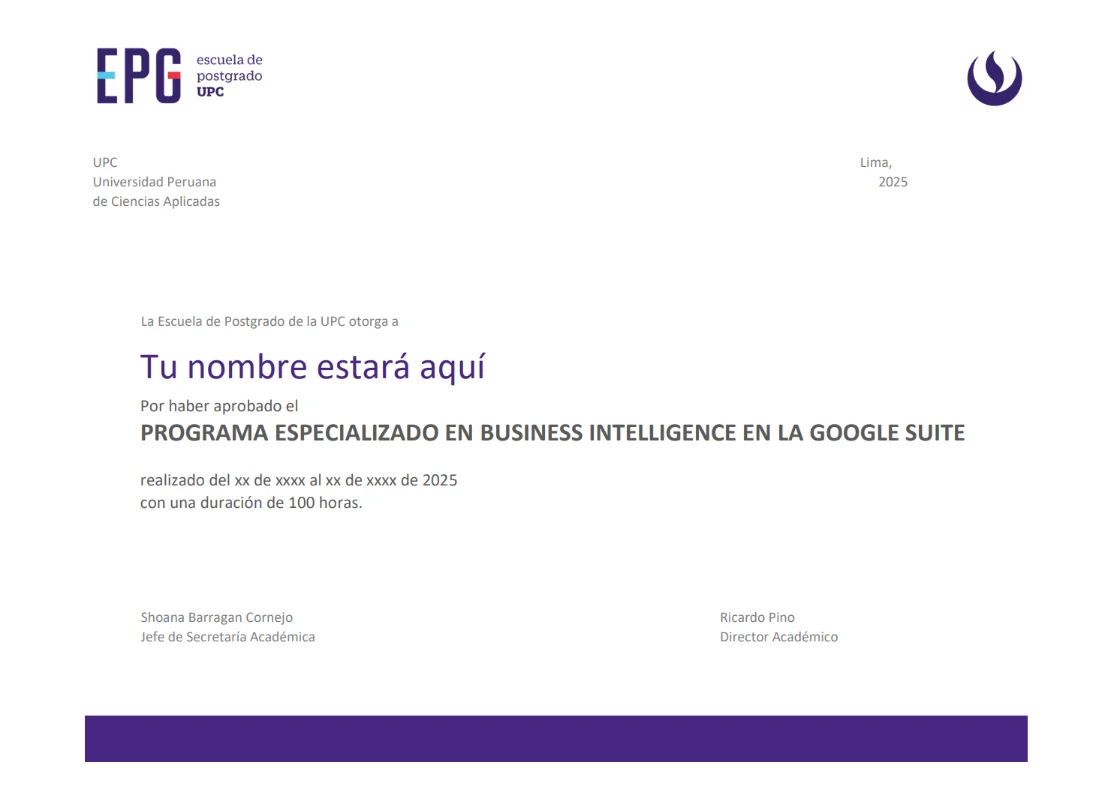Select the 'escuela de postgrado UPC' logo text

tap(229, 76)
